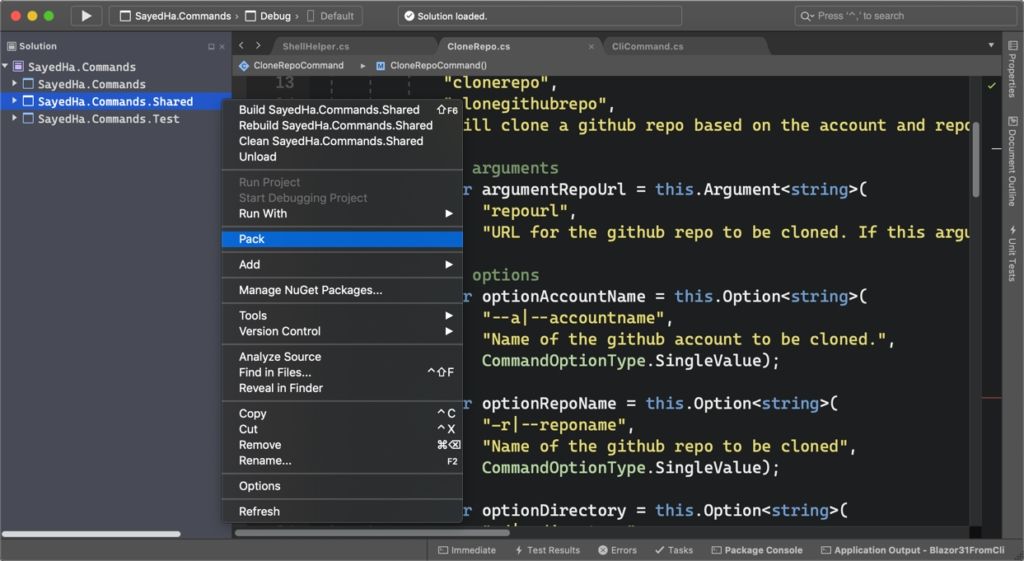Collapse the SayedHa.Commands solution node
The height and width of the screenshot is (561, 1024).
(x=5, y=66)
